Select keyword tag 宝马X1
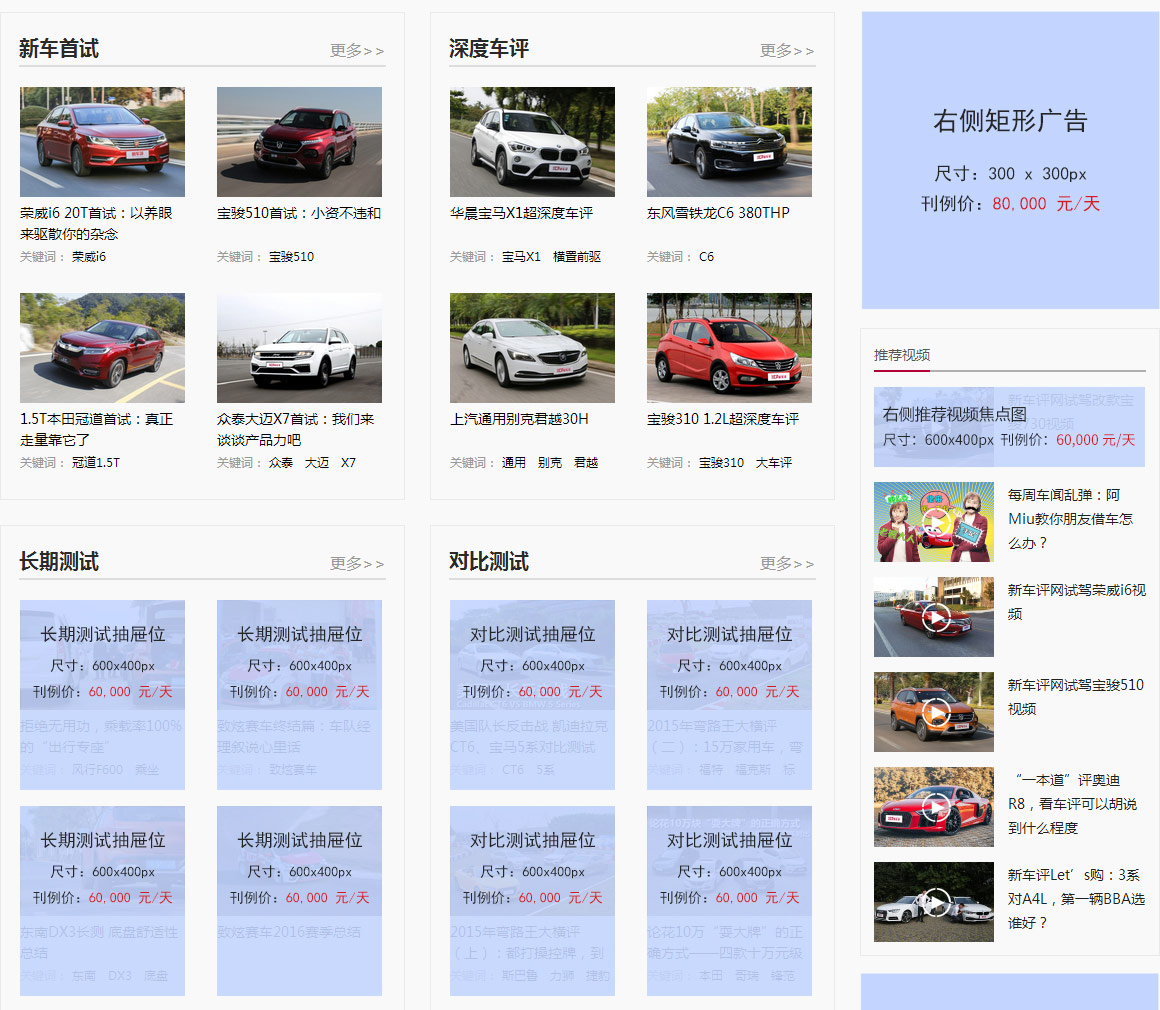 (521, 257)
